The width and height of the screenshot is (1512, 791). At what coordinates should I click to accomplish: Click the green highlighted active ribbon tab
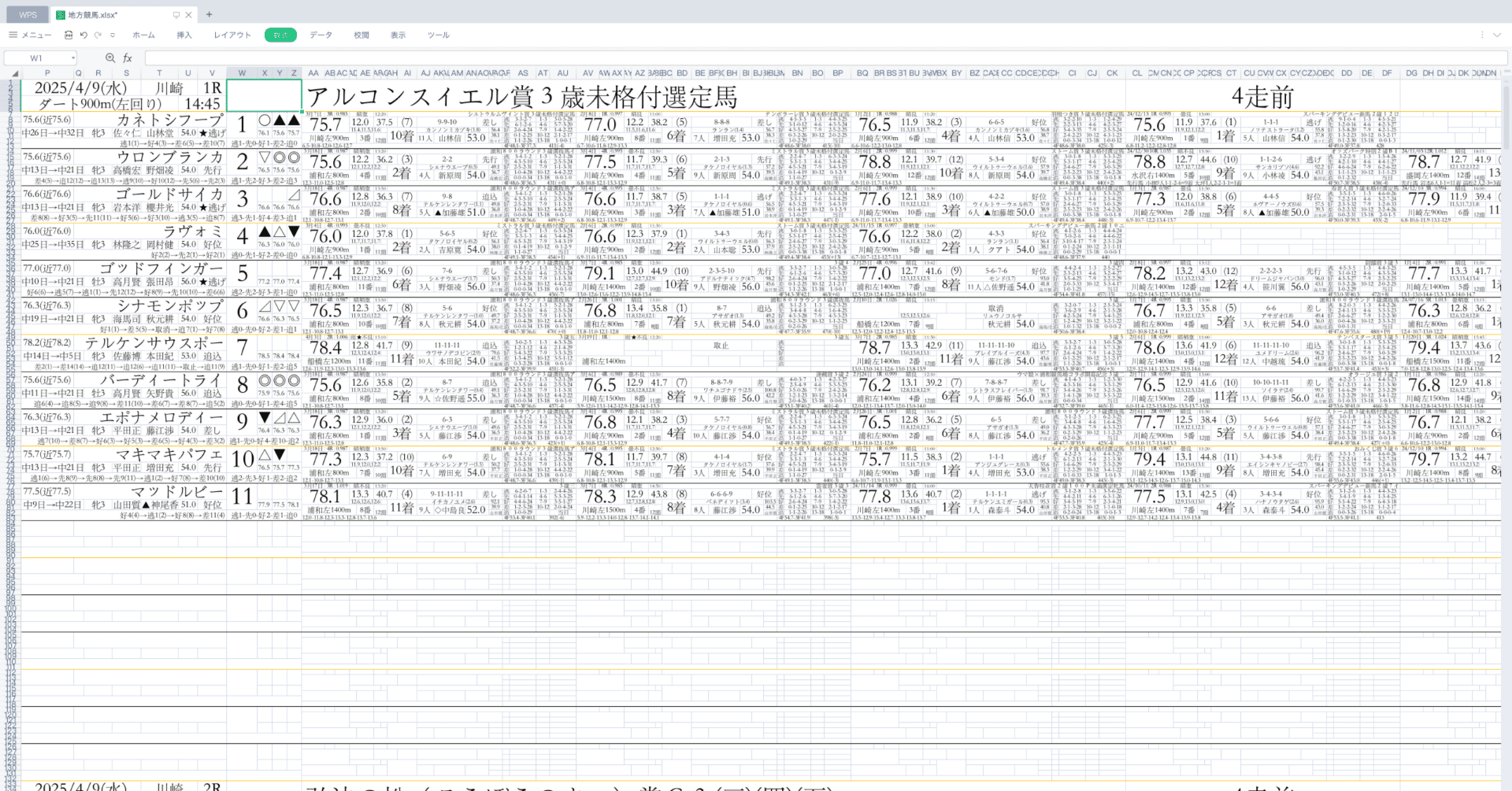click(x=280, y=35)
